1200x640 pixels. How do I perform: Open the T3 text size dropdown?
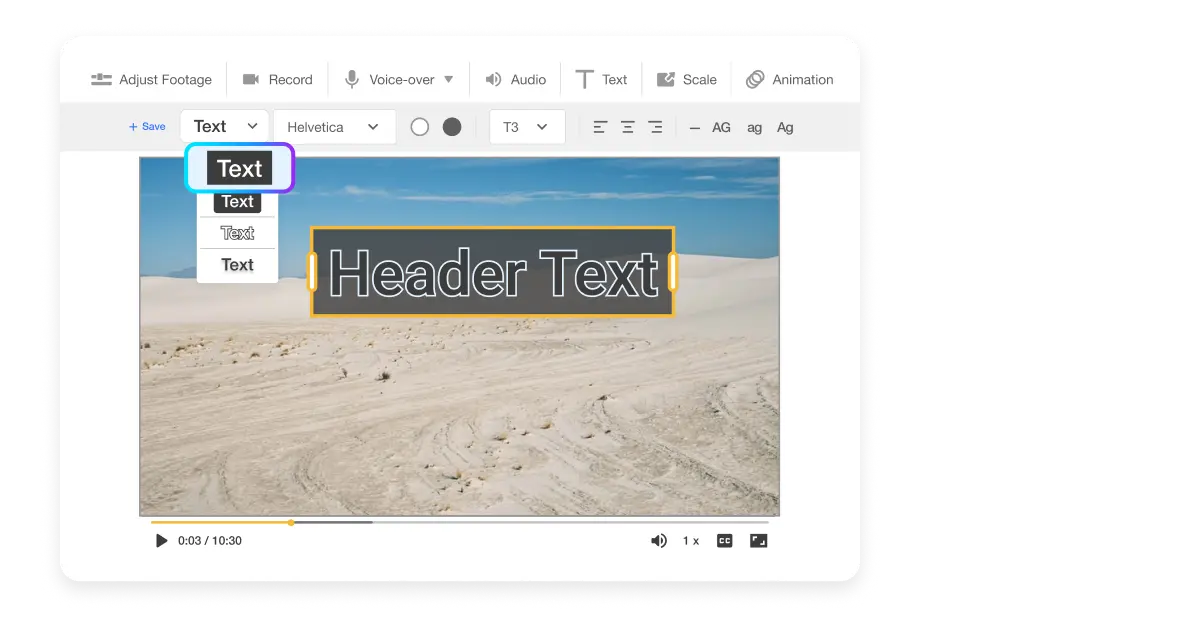527,127
